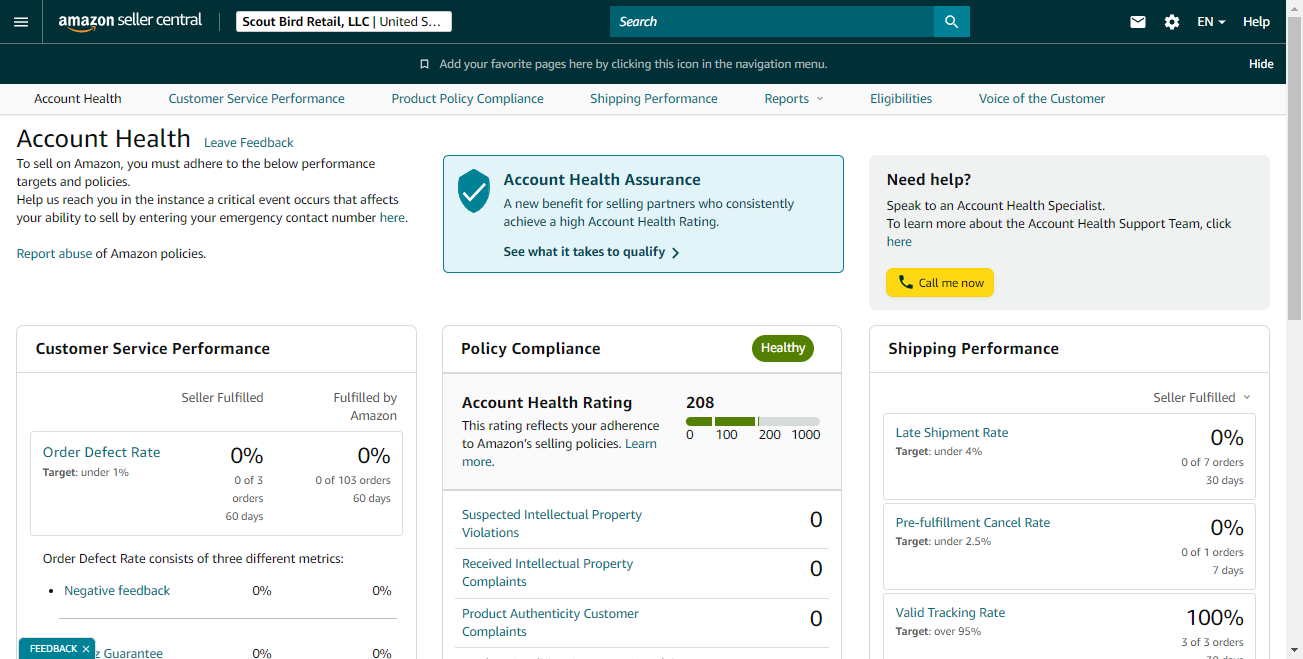
Task: Click the Healthy status badge
Action: [783, 348]
